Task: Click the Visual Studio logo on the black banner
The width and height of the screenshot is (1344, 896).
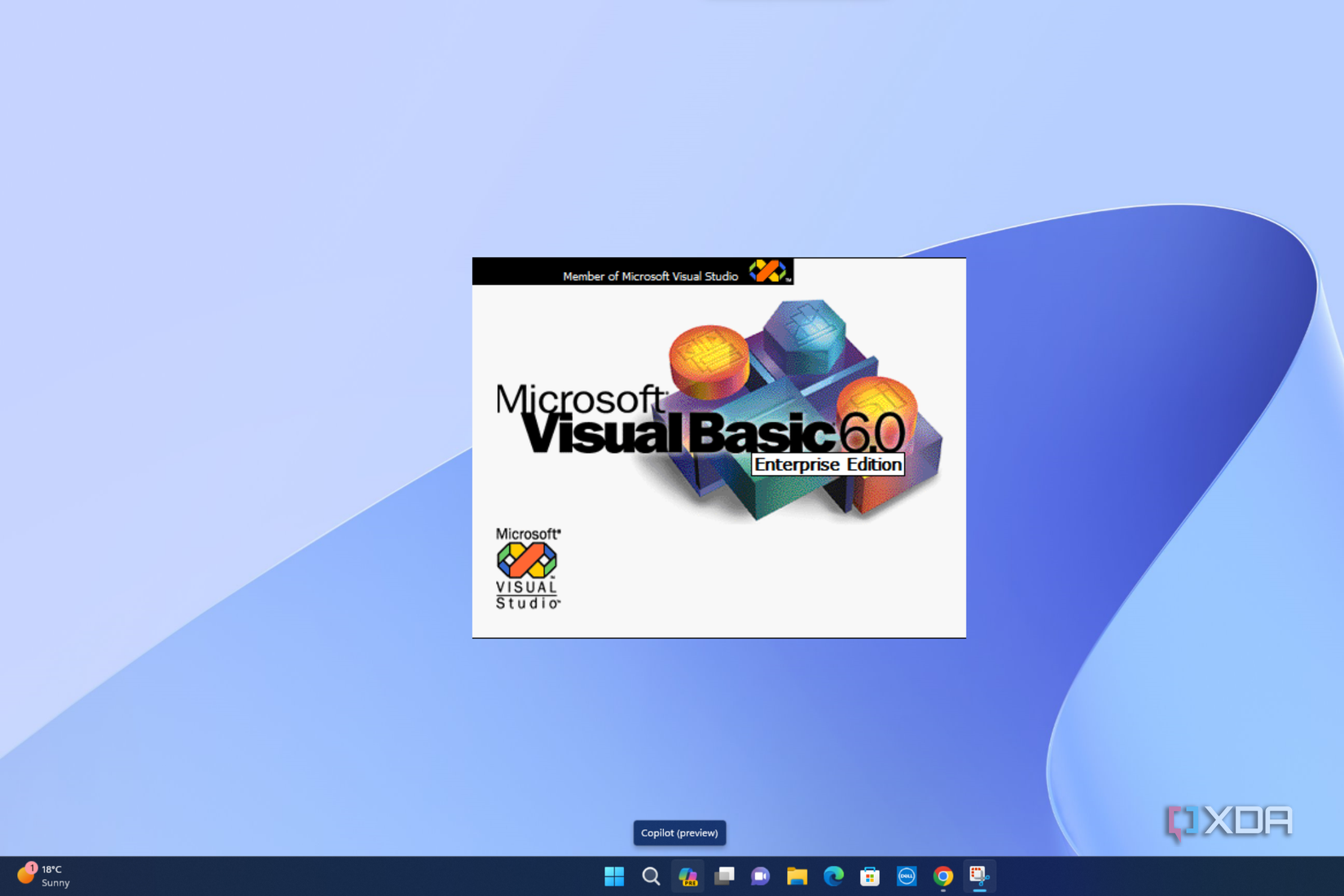Action: pos(769,271)
